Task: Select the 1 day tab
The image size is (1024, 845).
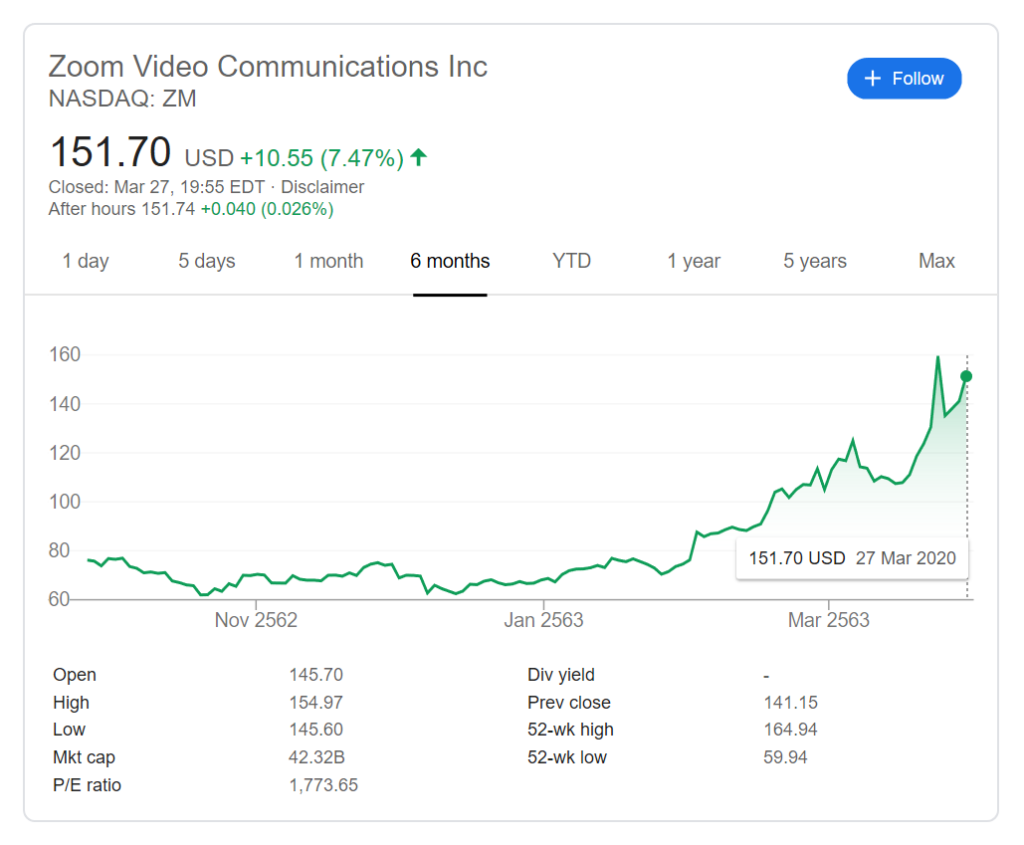Action: point(85,261)
